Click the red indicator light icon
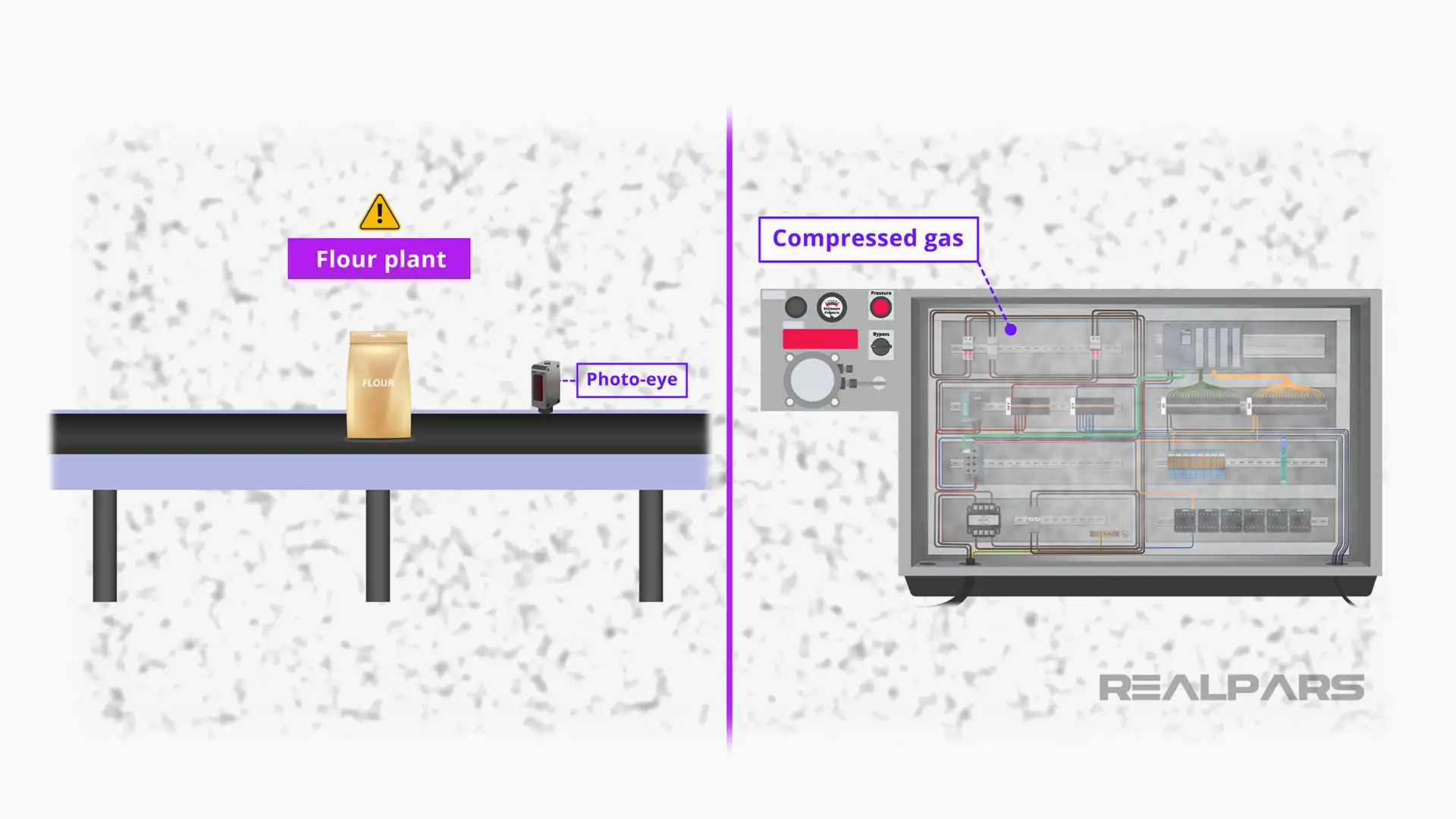Image resolution: width=1456 pixels, height=819 pixels. [x=880, y=306]
